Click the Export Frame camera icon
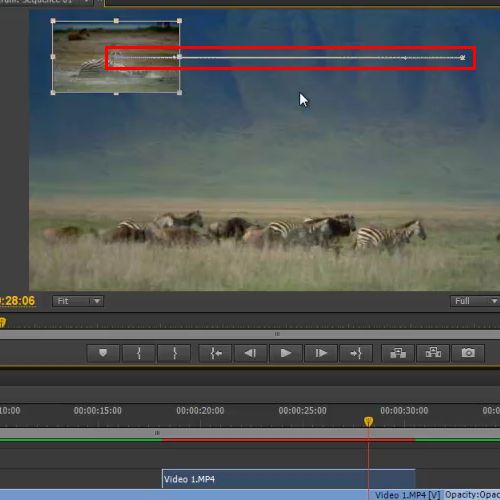 pos(468,353)
